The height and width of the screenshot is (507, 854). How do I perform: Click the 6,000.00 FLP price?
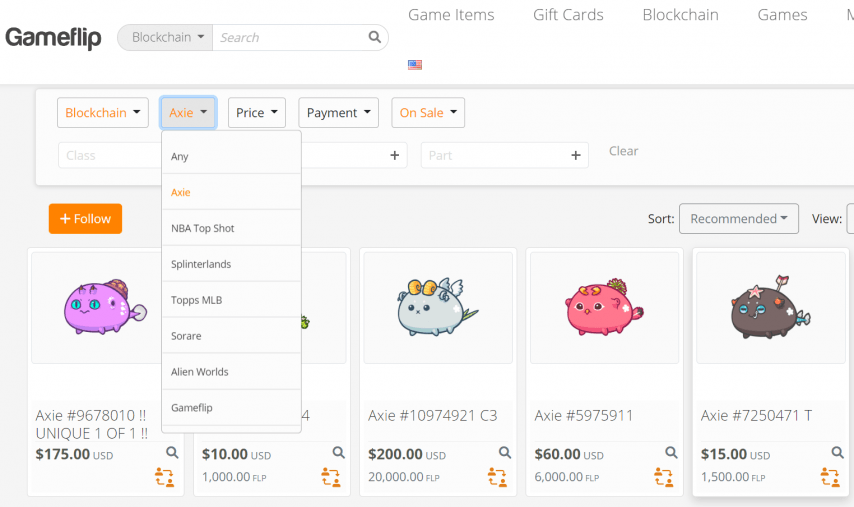(566, 477)
